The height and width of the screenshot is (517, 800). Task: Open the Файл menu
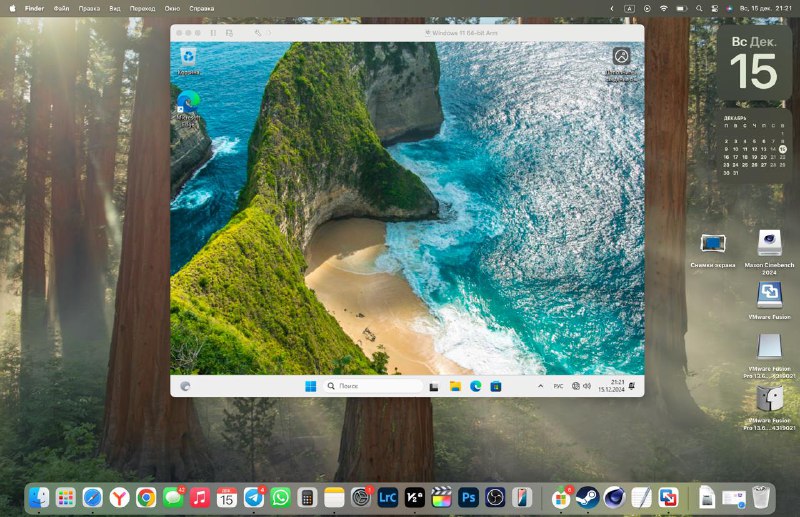tap(61, 8)
